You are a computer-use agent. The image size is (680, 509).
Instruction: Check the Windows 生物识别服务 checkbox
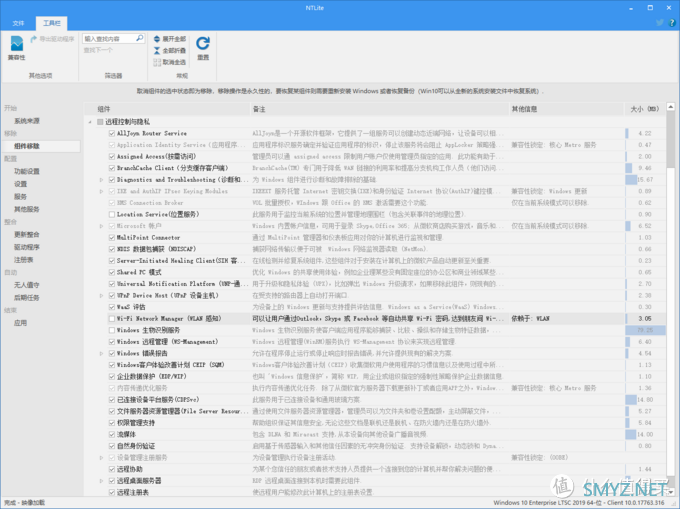[x=112, y=330]
